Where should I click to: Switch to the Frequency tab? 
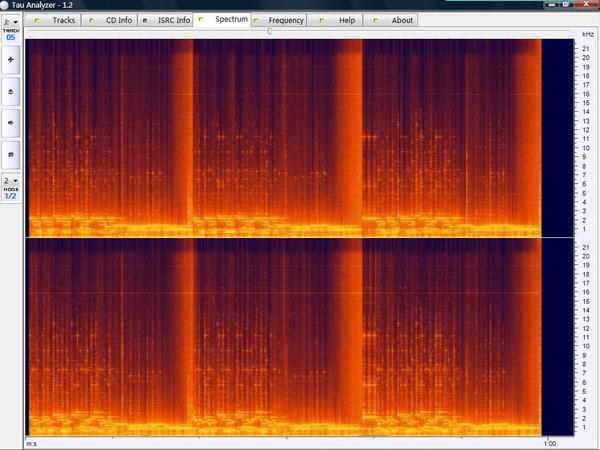(x=279, y=20)
